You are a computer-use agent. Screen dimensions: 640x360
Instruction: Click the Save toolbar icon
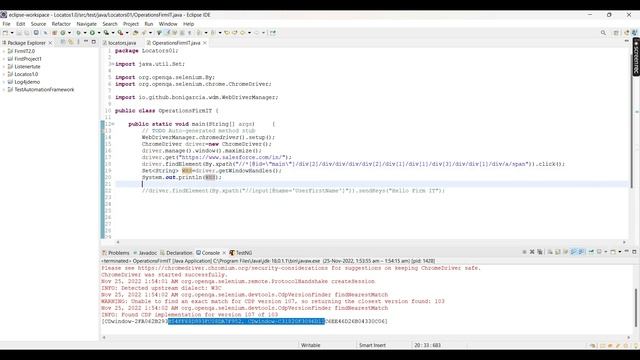[x=19, y=33]
